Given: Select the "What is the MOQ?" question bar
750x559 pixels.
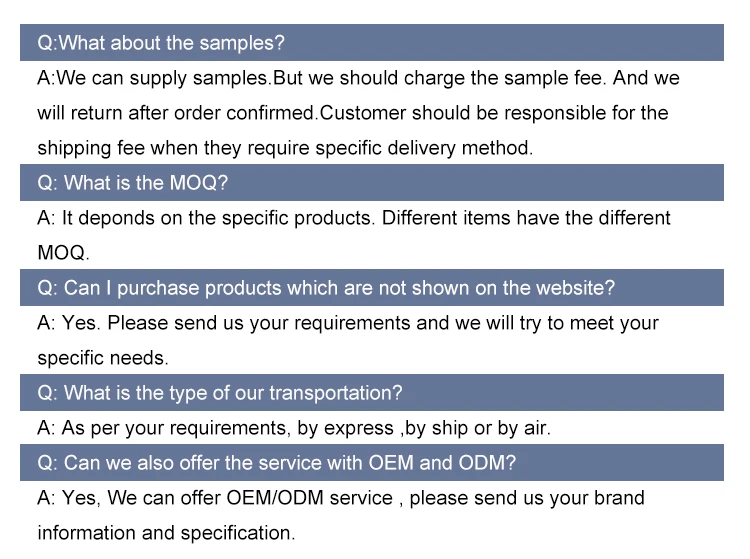Looking at the screenshot, I should (x=133, y=183).
